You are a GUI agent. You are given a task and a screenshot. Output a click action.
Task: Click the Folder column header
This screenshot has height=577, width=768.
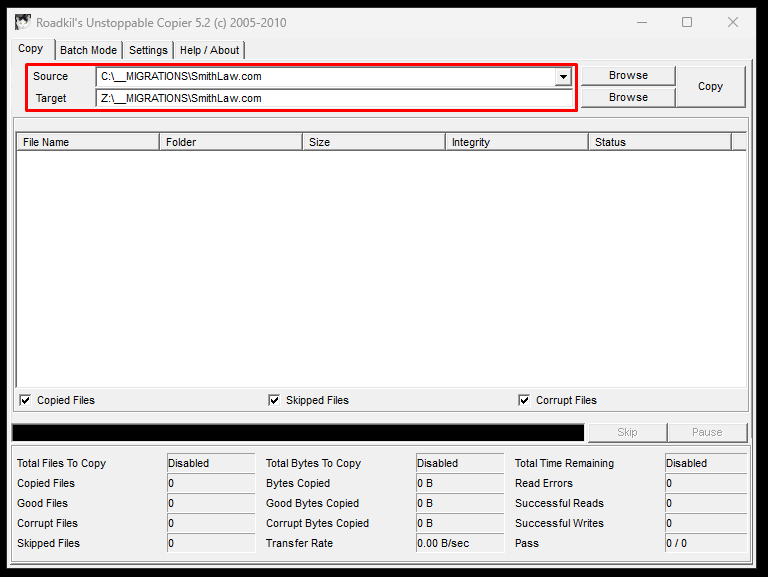pyautogui.click(x=231, y=142)
